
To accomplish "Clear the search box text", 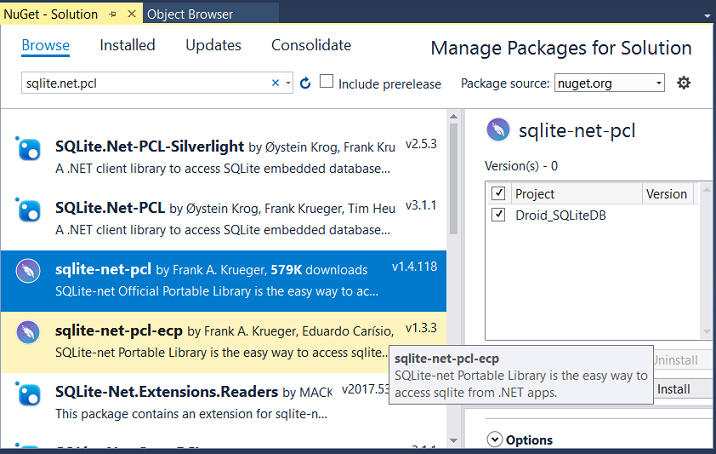I will click(x=275, y=83).
